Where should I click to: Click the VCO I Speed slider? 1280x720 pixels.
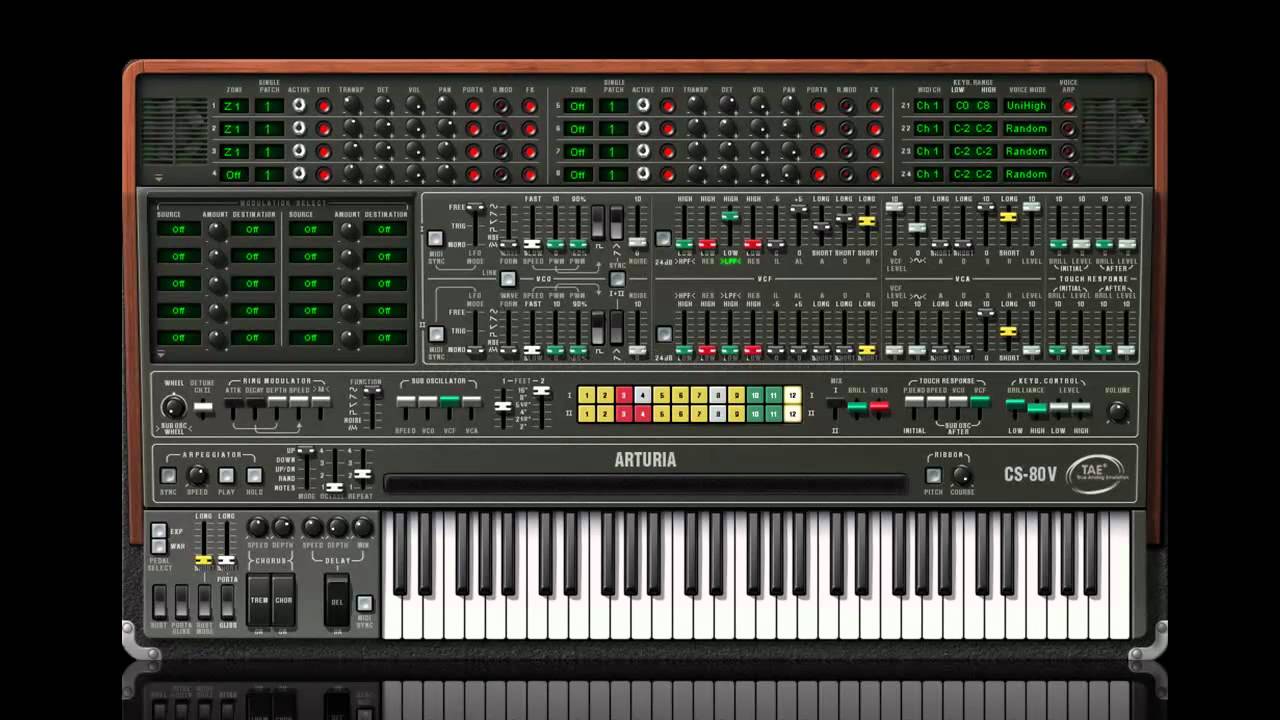coord(533,243)
